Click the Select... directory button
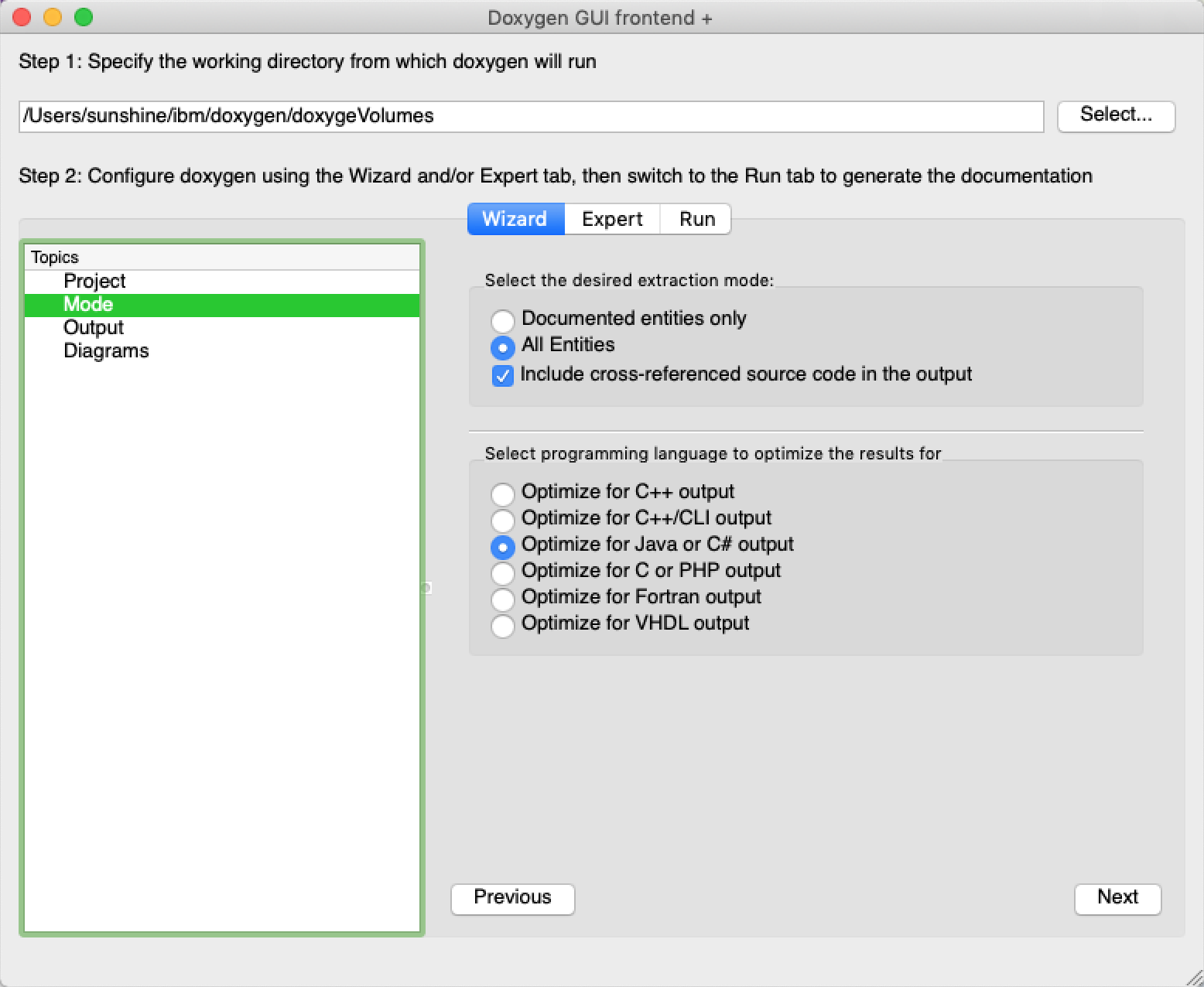1204x987 pixels. tap(1116, 115)
